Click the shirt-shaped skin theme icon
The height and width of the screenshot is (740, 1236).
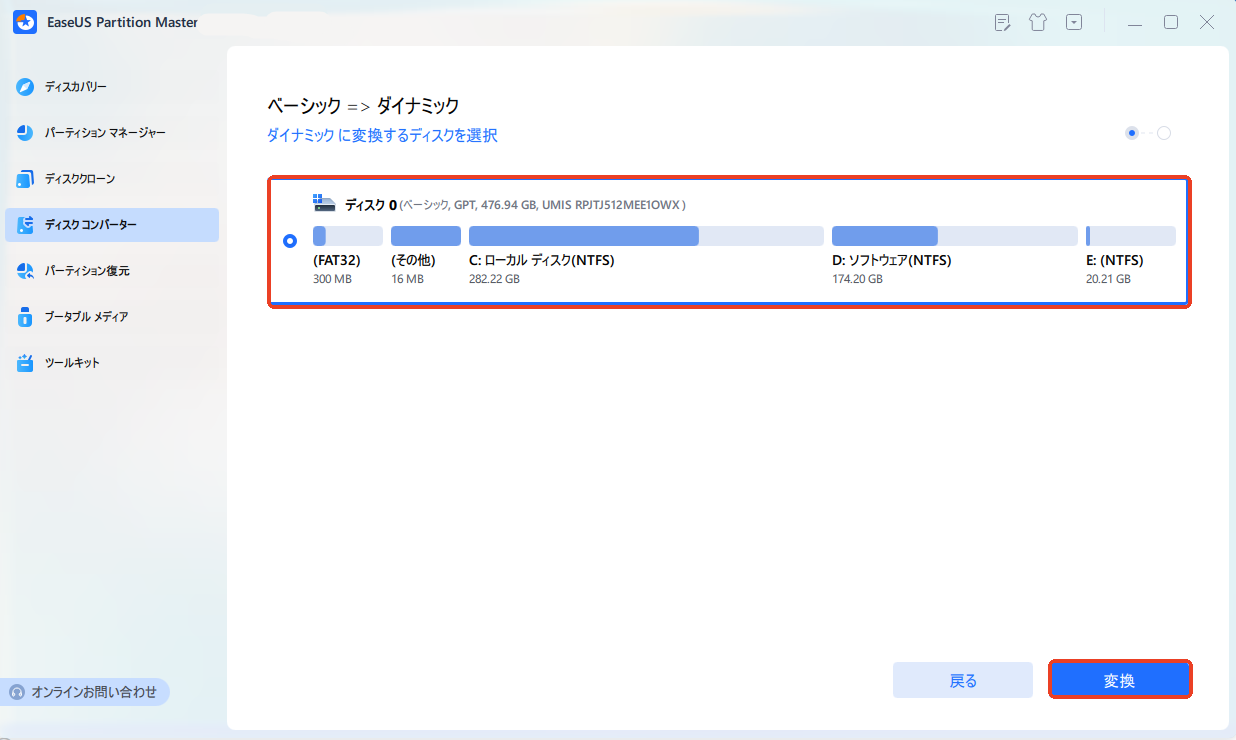coord(1037,22)
